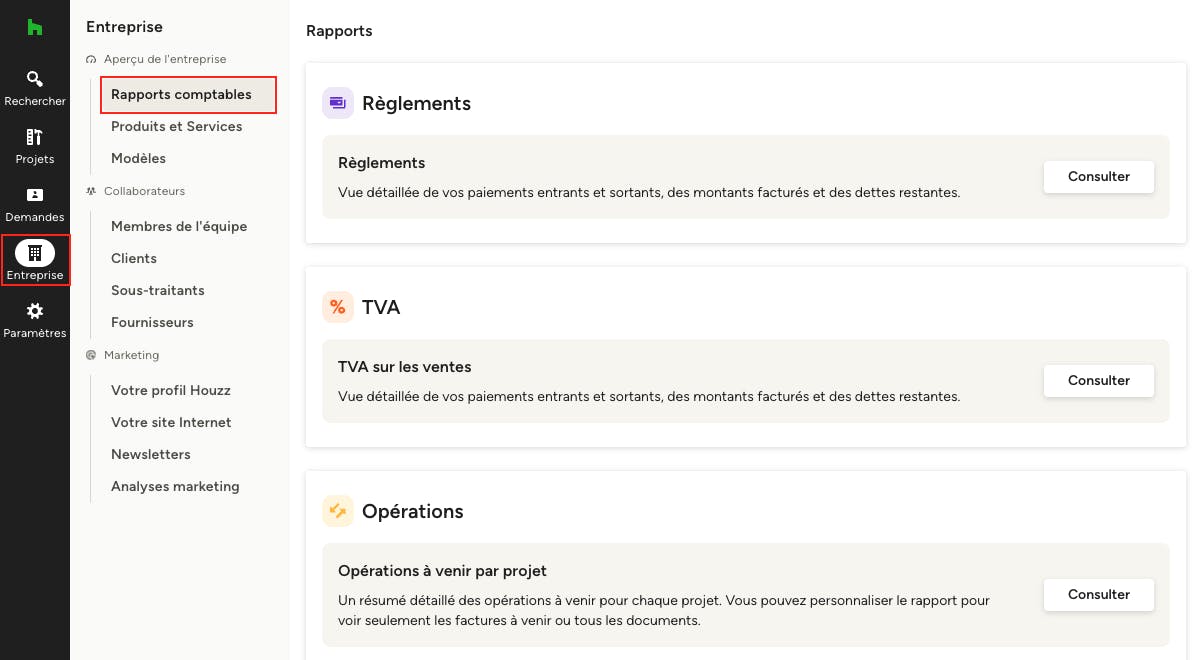Open Sous-traitants section
Screen dimensions: 1195x660
pyautogui.click(x=157, y=291)
